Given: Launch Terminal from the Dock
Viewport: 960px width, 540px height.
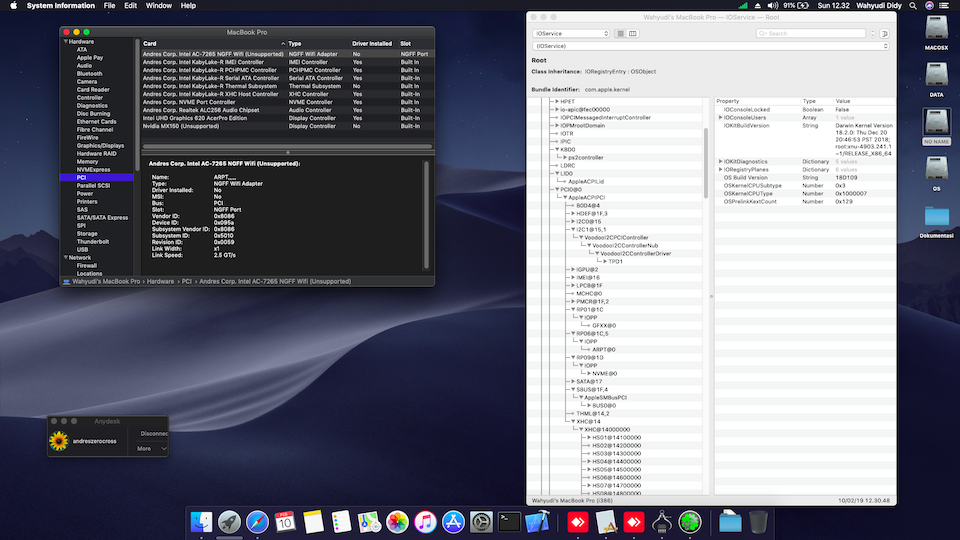Looking at the screenshot, I should pos(510,521).
